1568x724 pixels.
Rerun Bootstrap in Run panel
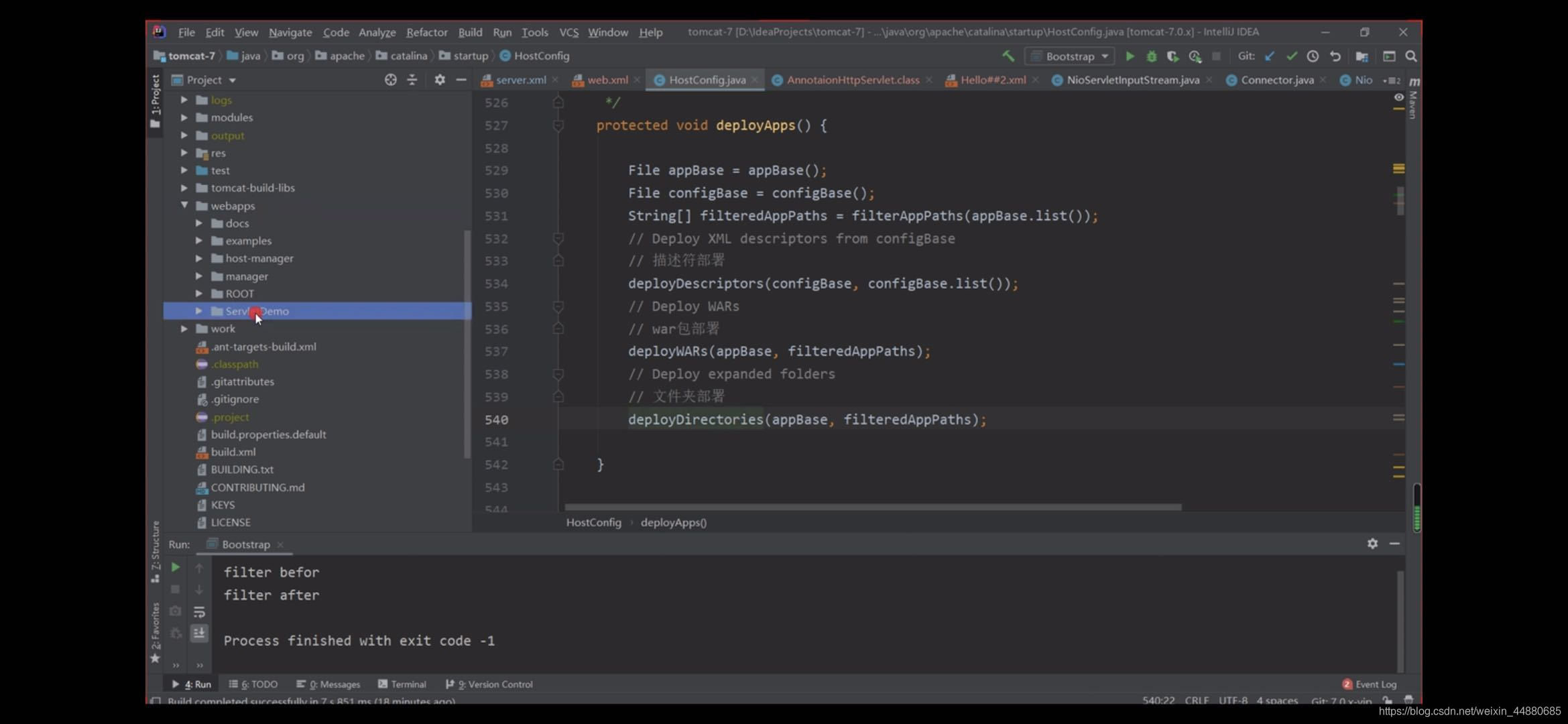pos(175,567)
